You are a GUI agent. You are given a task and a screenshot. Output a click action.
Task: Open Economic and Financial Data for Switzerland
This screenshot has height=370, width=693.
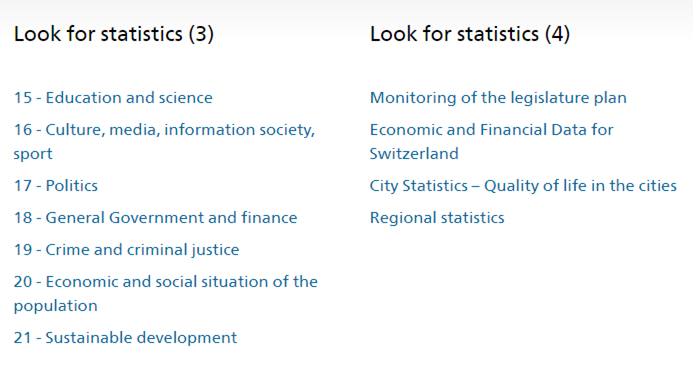click(491, 141)
